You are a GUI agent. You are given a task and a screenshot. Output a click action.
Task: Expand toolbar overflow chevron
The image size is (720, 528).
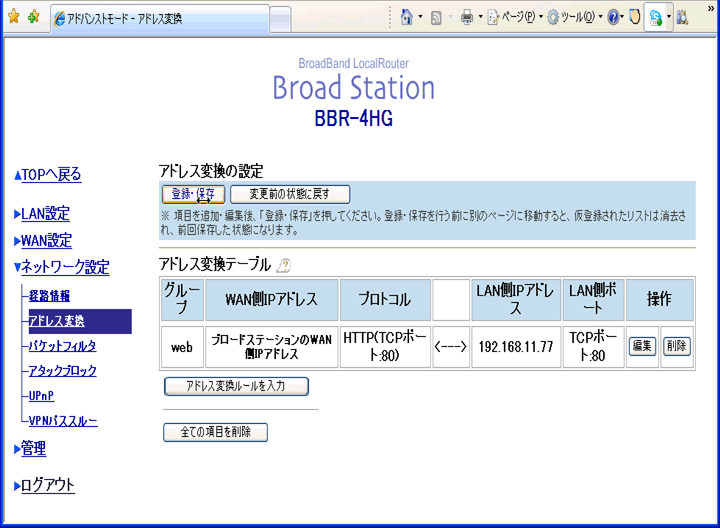click(x=711, y=8)
